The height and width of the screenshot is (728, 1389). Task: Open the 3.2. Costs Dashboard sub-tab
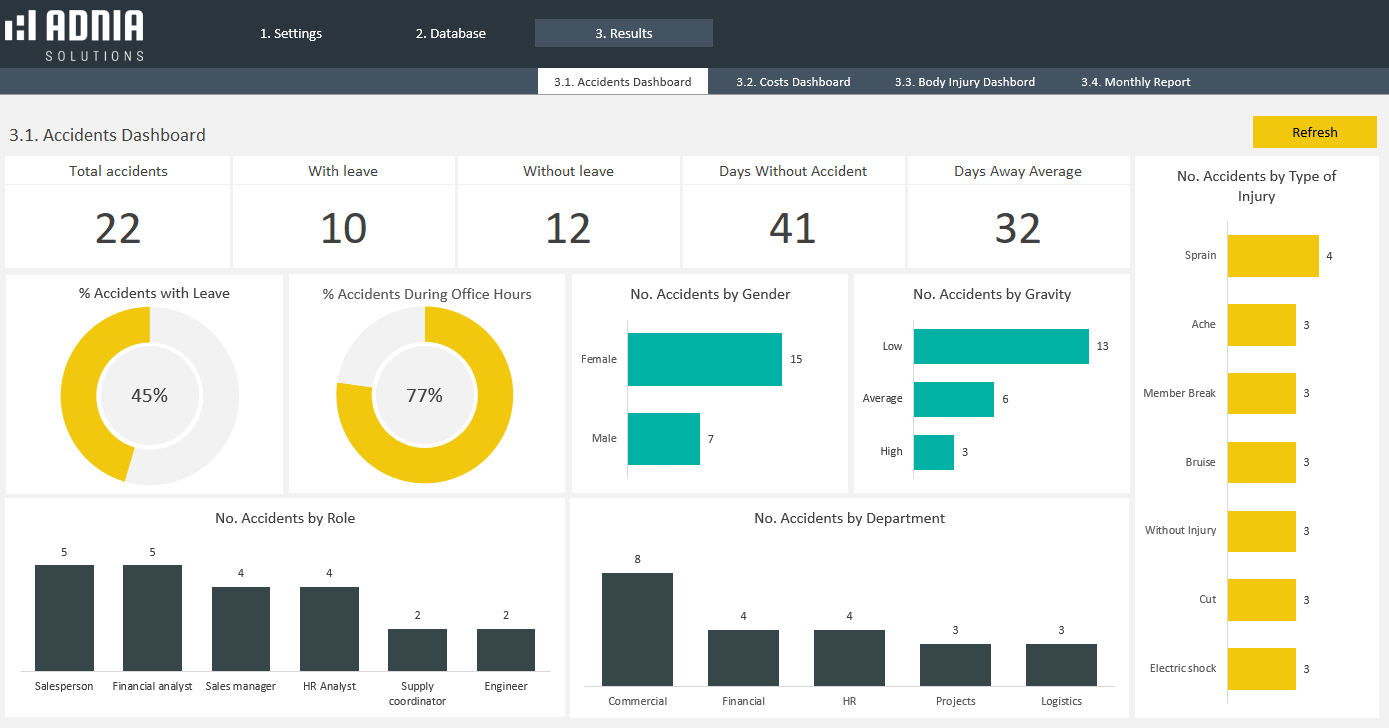[x=793, y=82]
